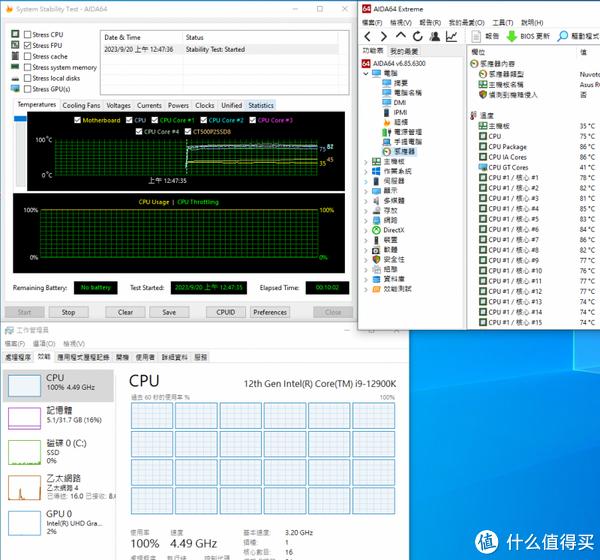Image resolution: width=600 pixels, height=560 pixels.
Task: Toggle CT500P2SSD8 graph series checkbox
Action: (x=188, y=132)
